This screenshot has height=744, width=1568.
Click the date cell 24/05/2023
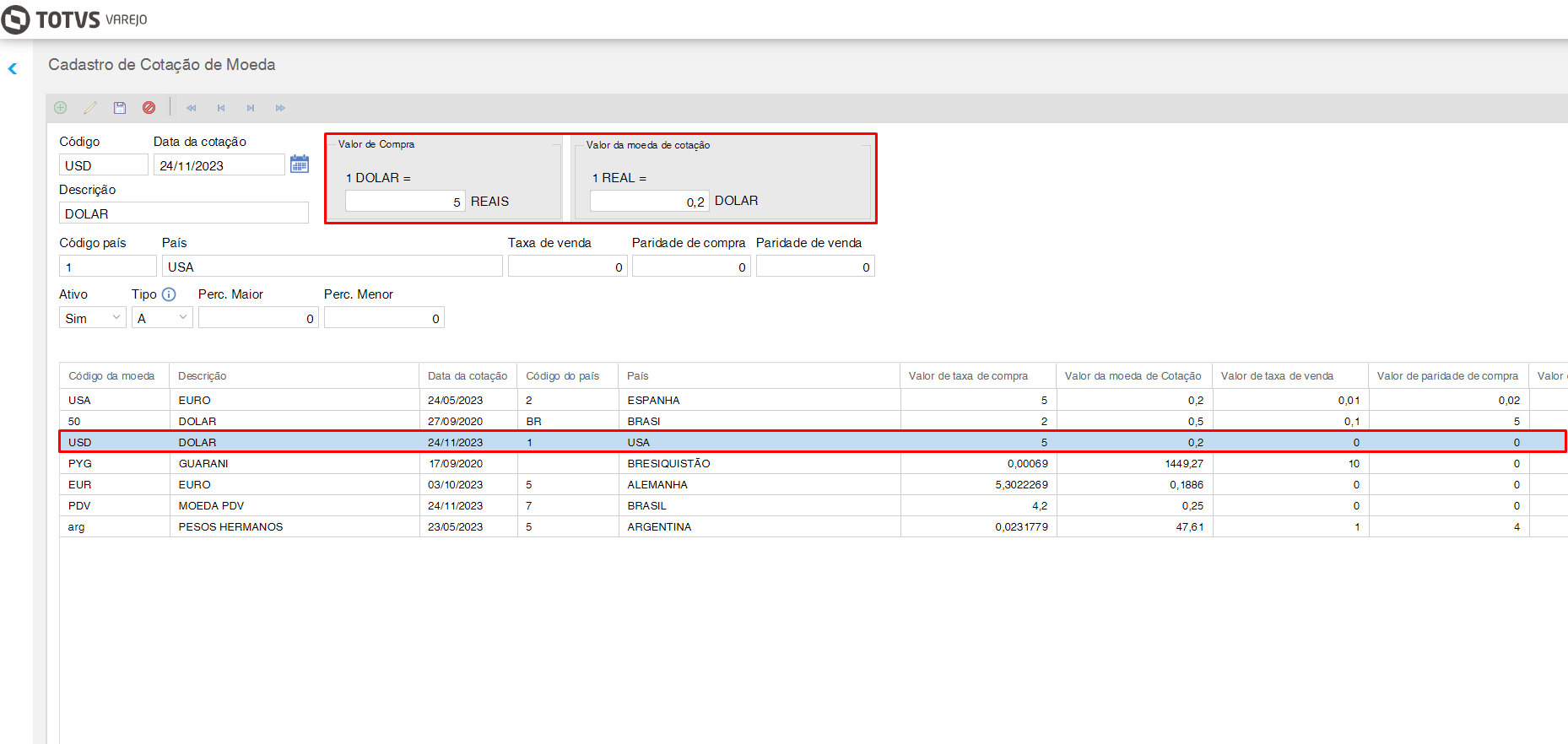point(468,400)
